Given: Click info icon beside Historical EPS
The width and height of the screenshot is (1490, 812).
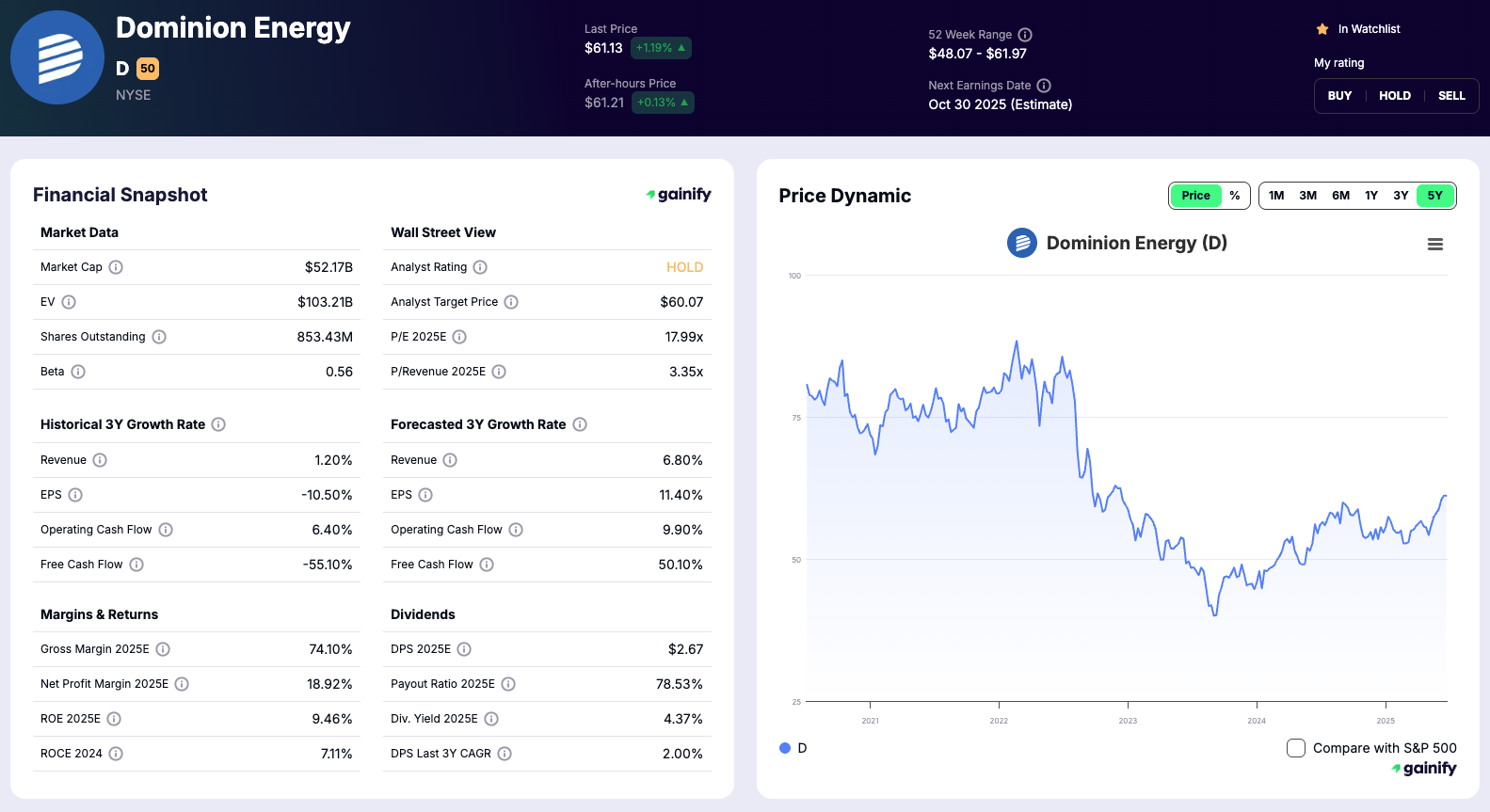Looking at the screenshot, I should (75, 495).
